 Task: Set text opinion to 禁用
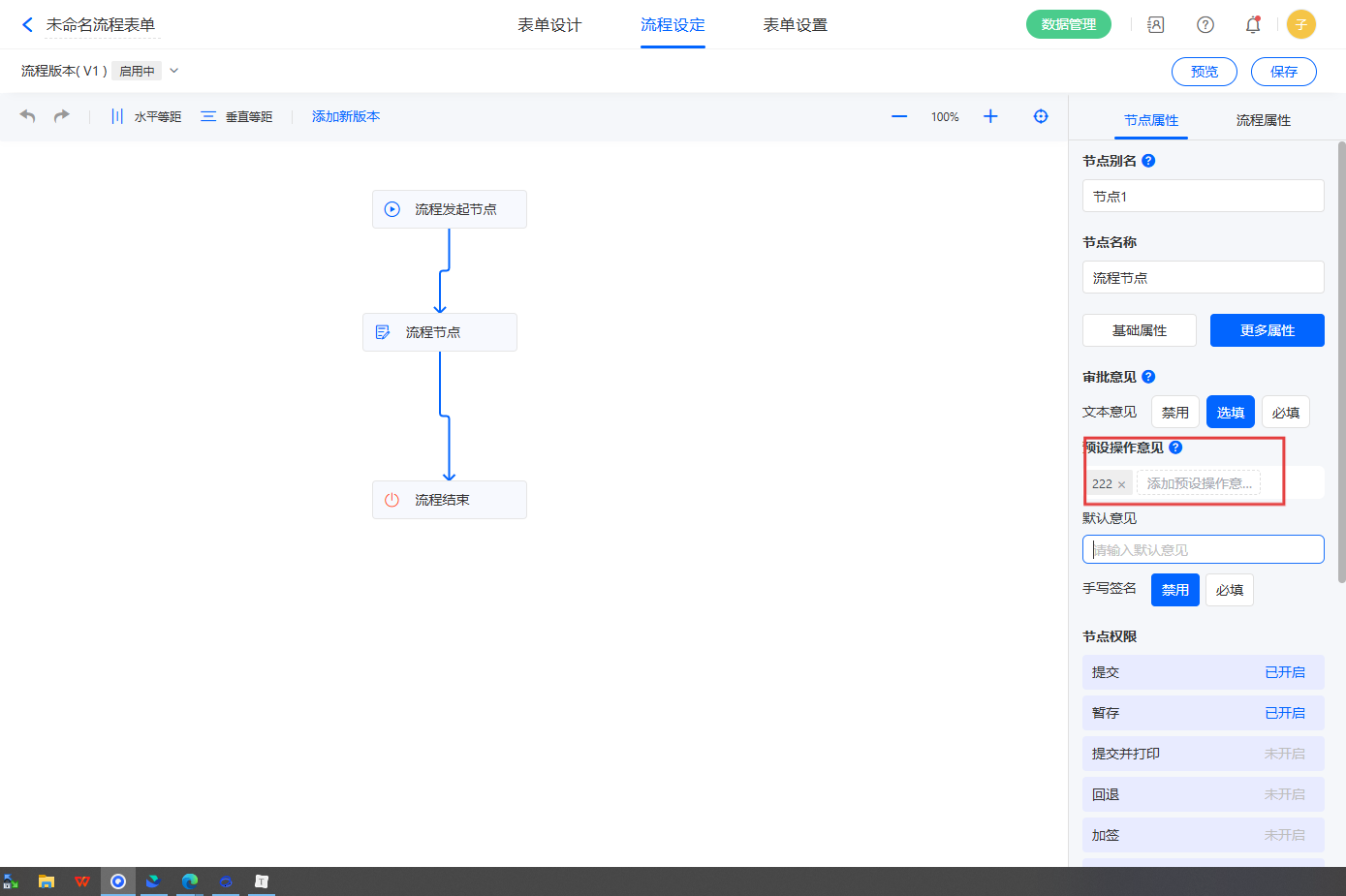1175,412
